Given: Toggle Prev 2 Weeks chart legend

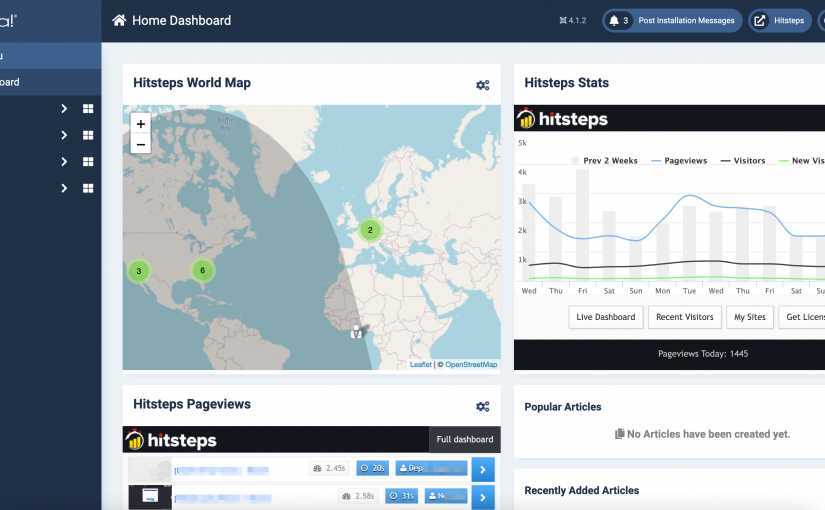Looking at the screenshot, I should point(605,161).
